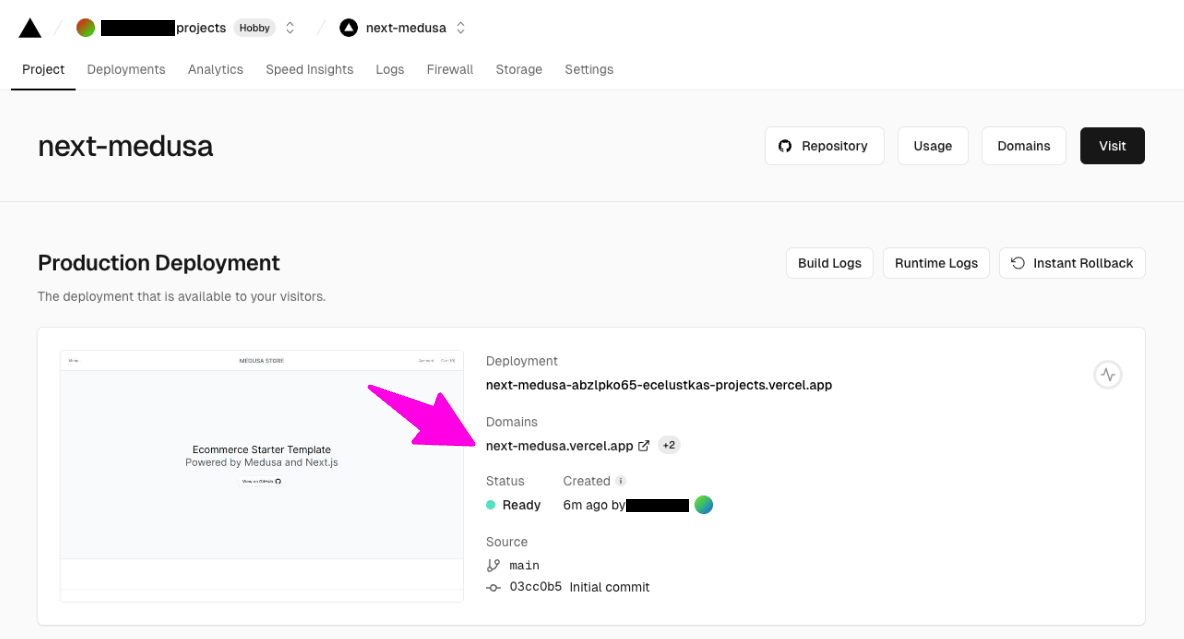Open the deployment preview thumbnail
The height and width of the screenshot is (639, 1184).
click(262, 476)
